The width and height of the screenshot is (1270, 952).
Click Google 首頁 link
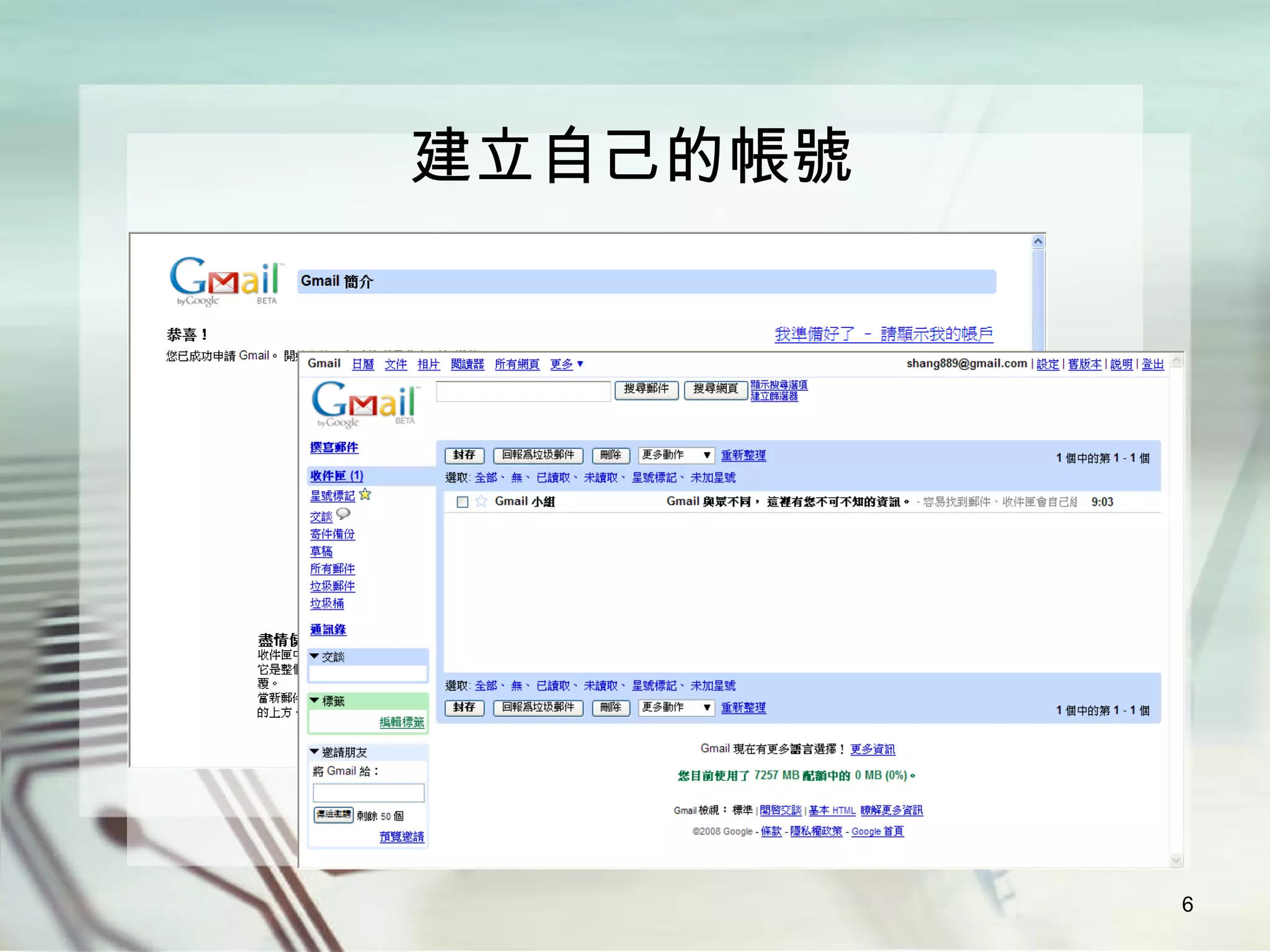tap(877, 831)
